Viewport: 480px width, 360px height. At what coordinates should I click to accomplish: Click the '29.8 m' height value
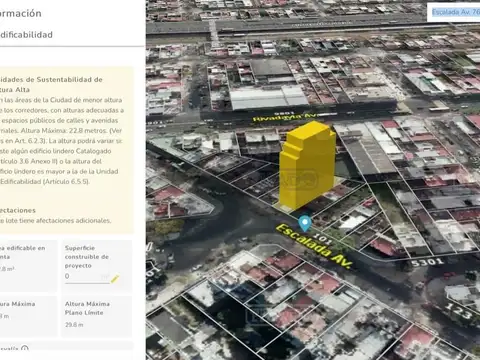tap(74, 325)
